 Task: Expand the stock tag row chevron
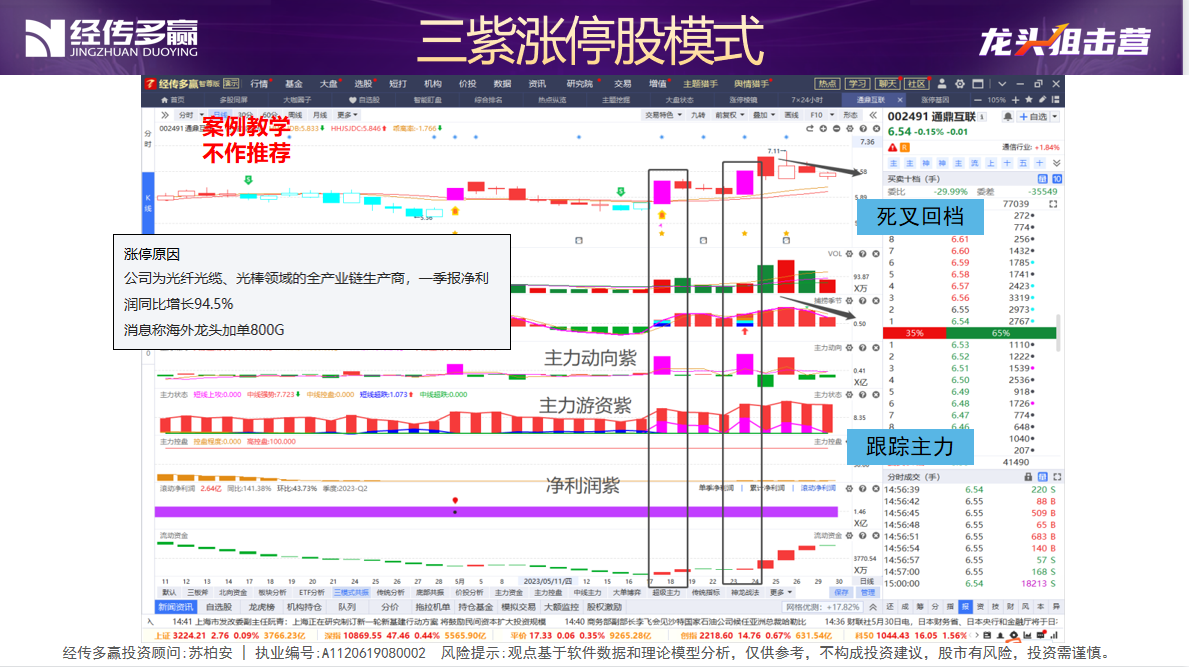point(1056,163)
